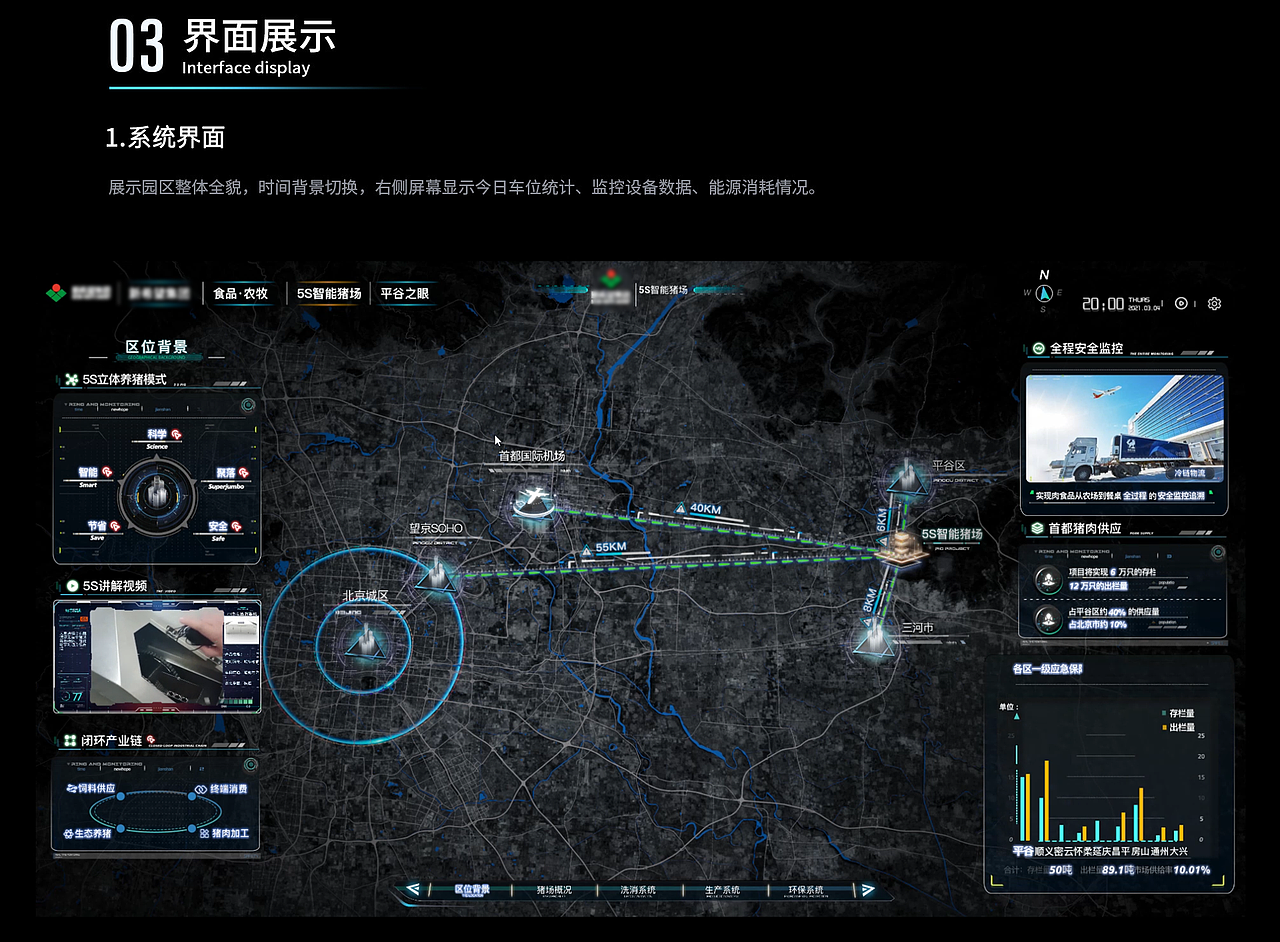The image size is (1280, 942).
Task: Click the red tap icon beside 聚落
Action: pyautogui.click(x=243, y=472)
